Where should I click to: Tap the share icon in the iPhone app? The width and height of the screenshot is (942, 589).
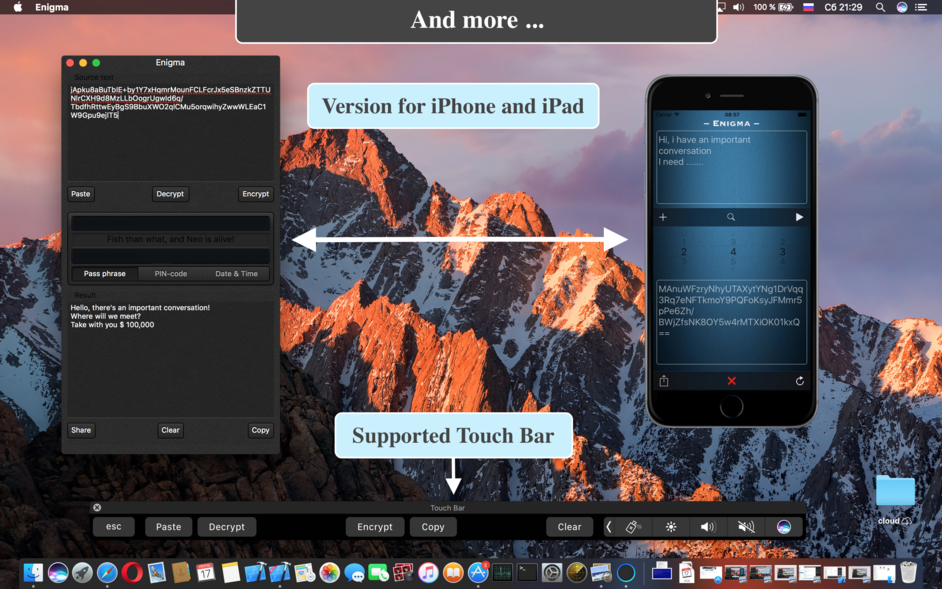664,381
